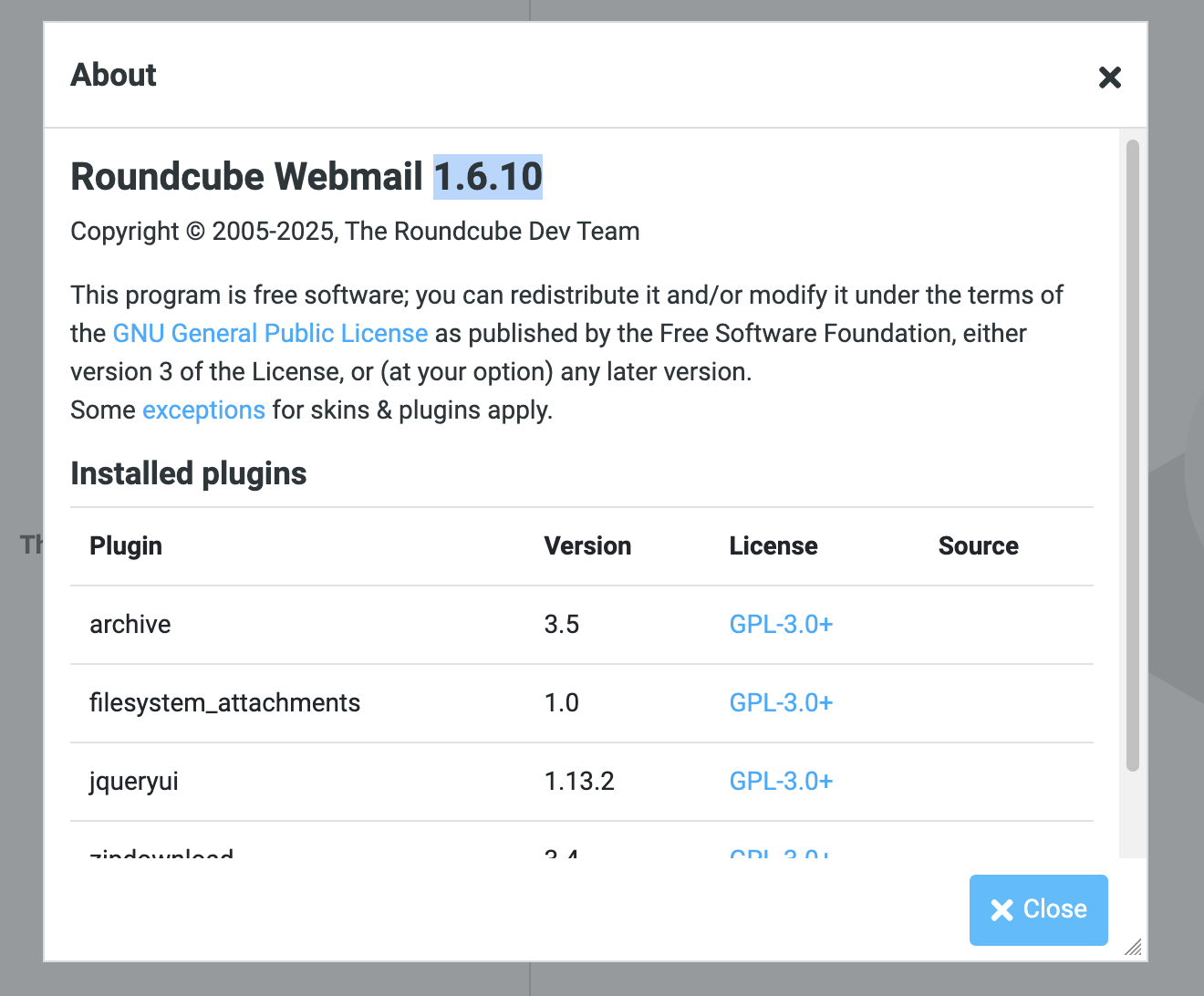The width and height of the screenshot is (1204, 996).
Task: Follow the exceptions link
Action: 203,410
